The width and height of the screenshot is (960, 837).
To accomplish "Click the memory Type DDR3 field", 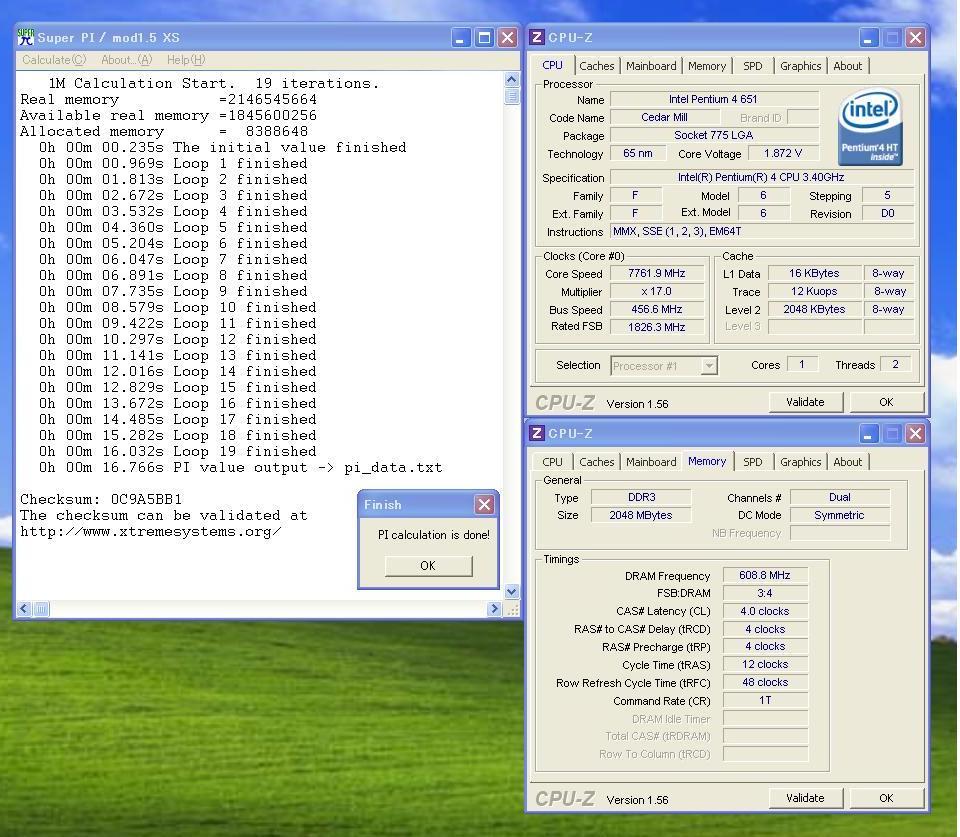I will 641,497.
